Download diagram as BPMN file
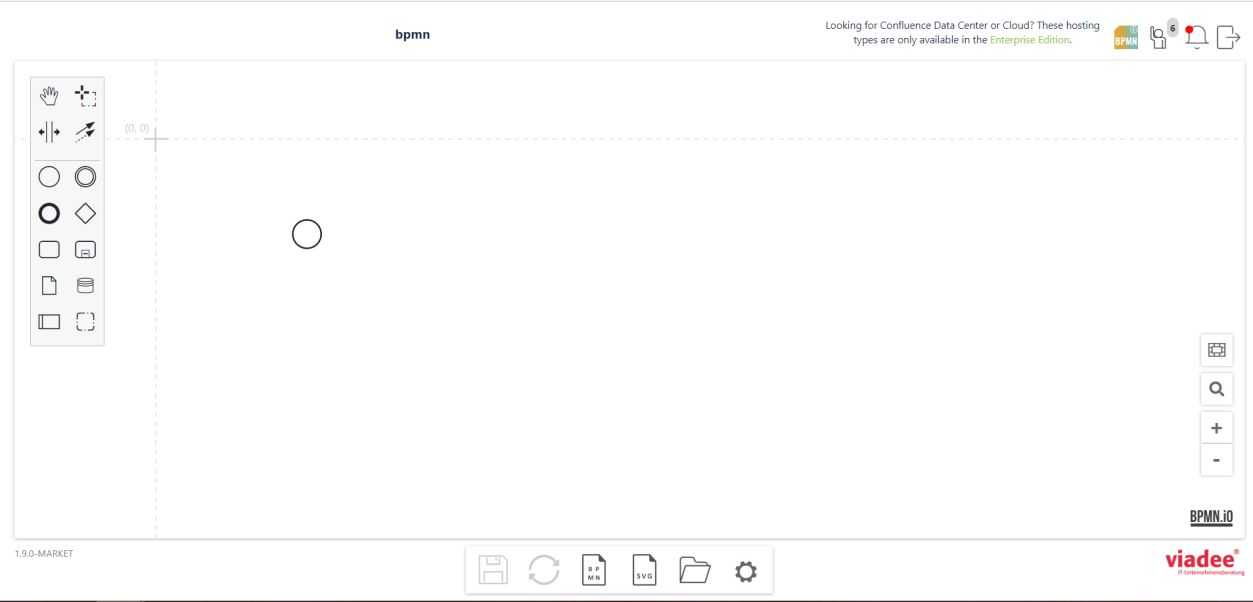 click(595, 571)
